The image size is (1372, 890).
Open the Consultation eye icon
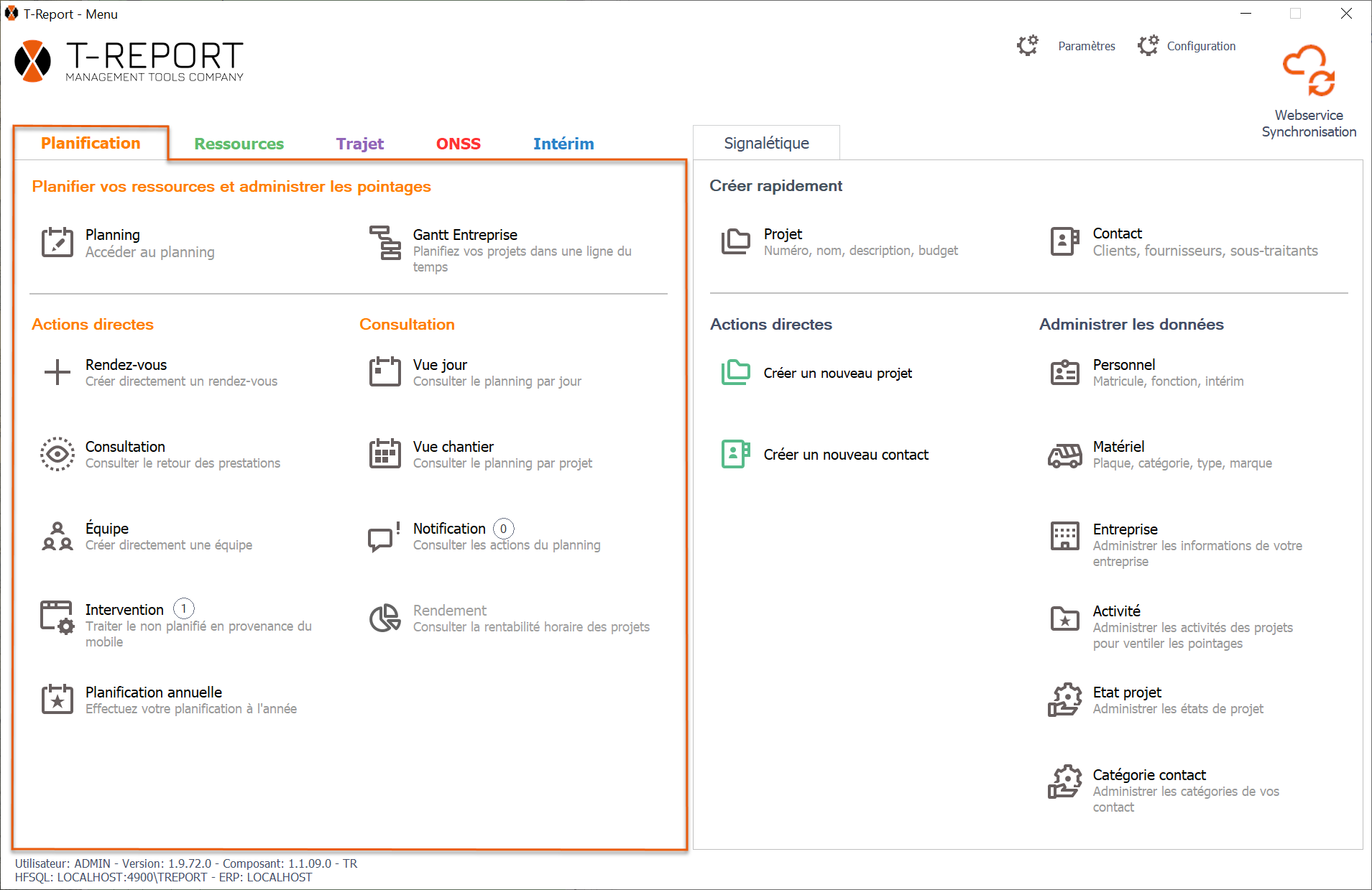[x=57, y=454]
